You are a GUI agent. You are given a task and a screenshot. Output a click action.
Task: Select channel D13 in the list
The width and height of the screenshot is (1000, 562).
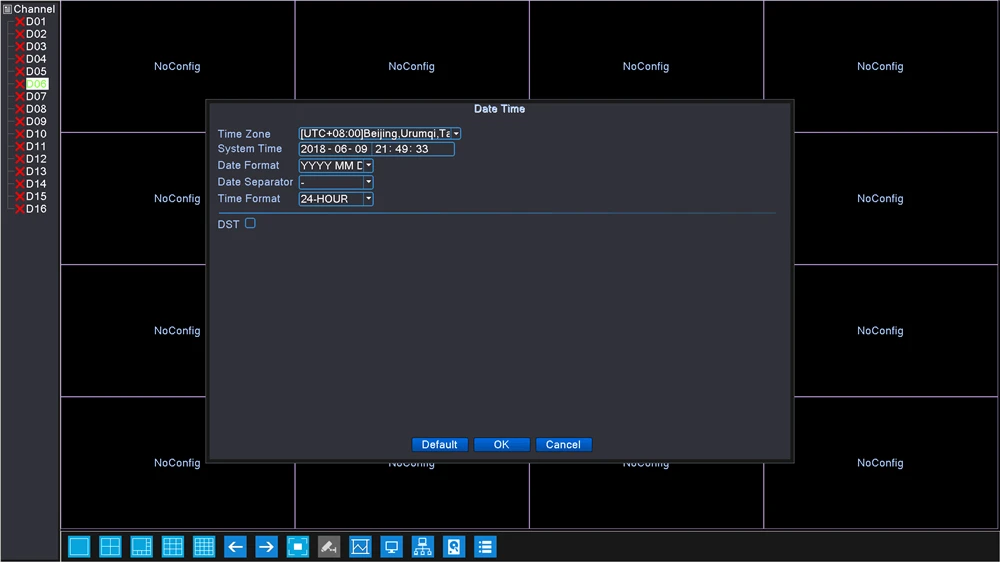coord(36,172)
